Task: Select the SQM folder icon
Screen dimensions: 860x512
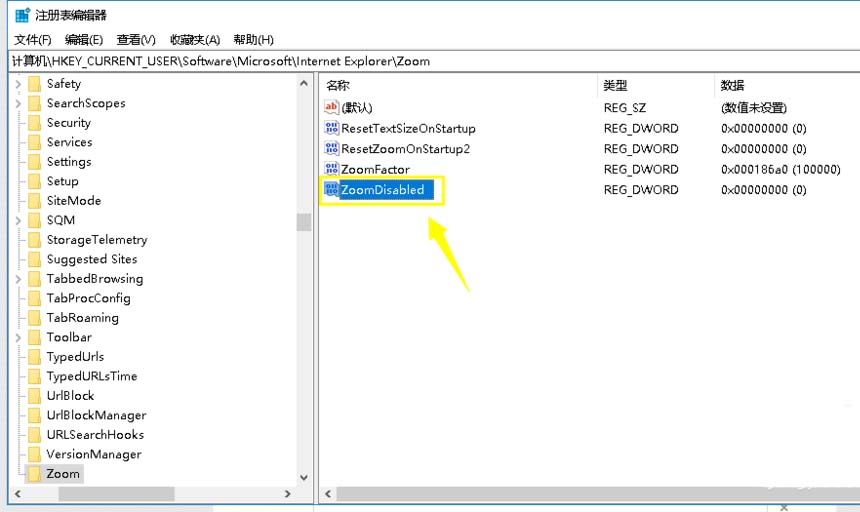Action: click(35, 220)
